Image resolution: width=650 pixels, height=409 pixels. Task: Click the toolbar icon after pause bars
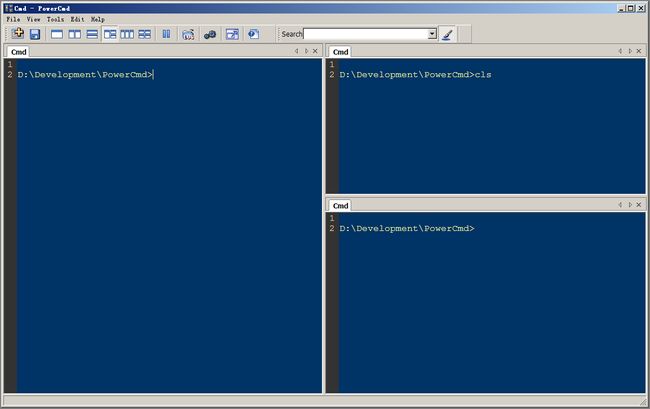(x=188, y=34)
